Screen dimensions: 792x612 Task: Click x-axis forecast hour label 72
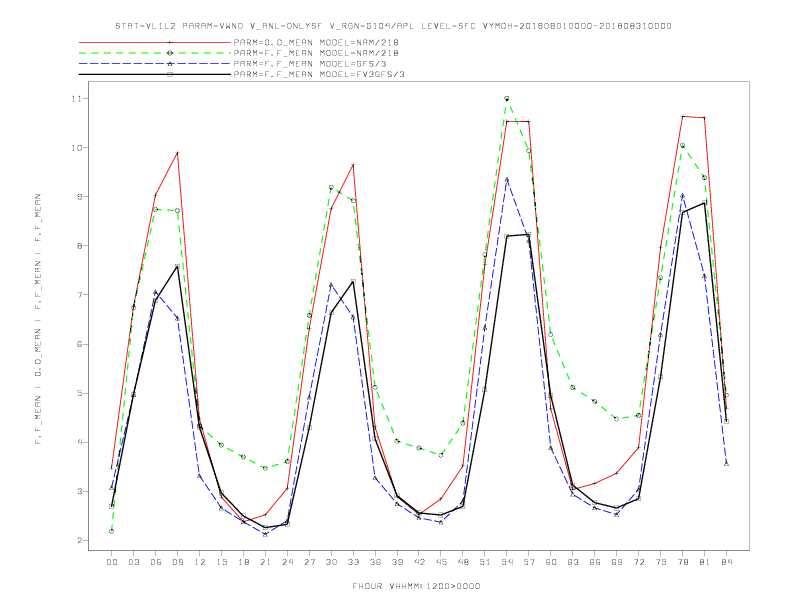click(x=638, y=562)
